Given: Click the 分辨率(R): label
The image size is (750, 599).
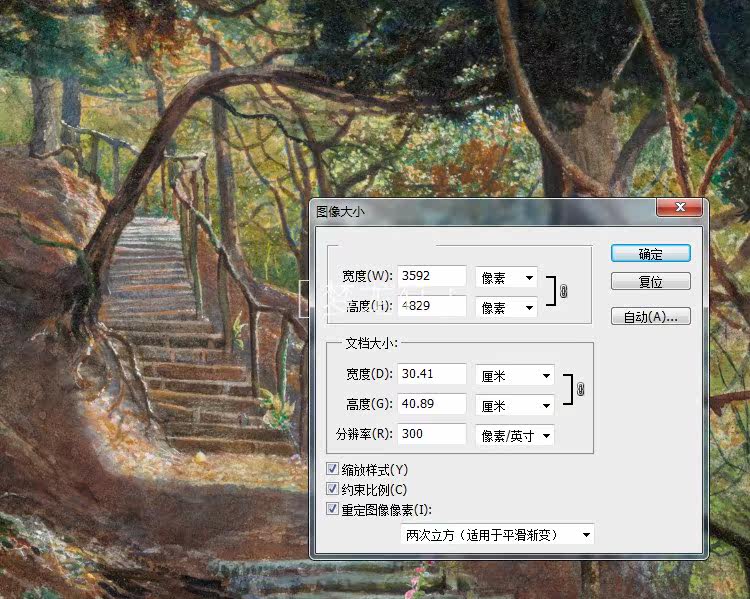Looking at the screenshot, I should [x=364, y=434].
